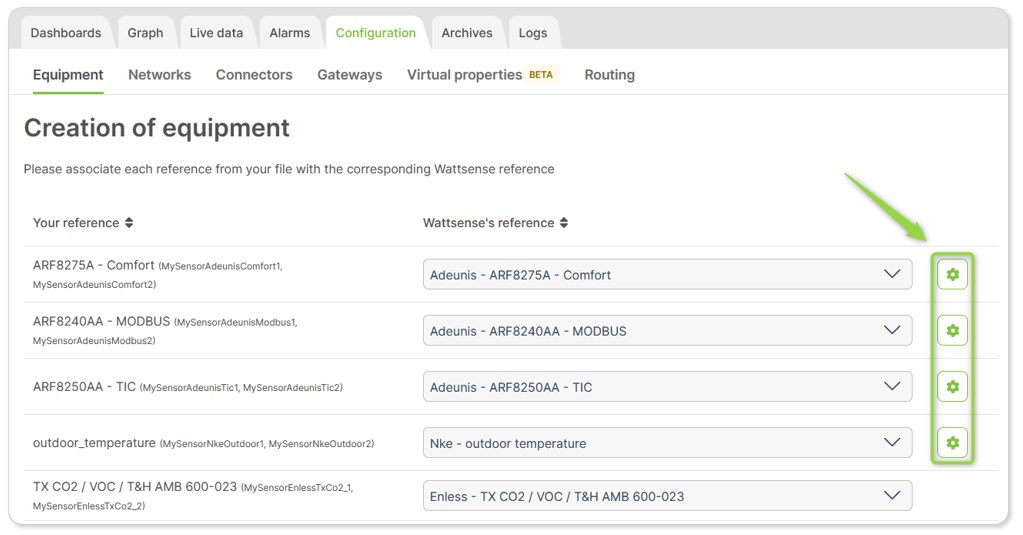Open the Live data tab
This screenshot has height=535, width=1023.
point(216,33)
